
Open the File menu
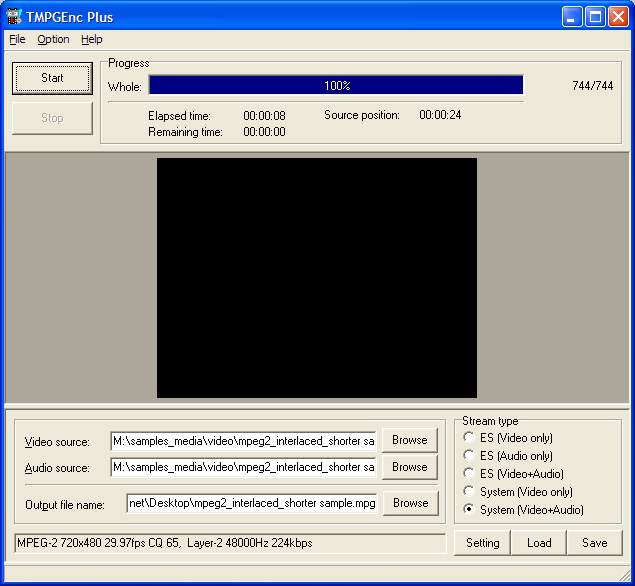point(17,39)
